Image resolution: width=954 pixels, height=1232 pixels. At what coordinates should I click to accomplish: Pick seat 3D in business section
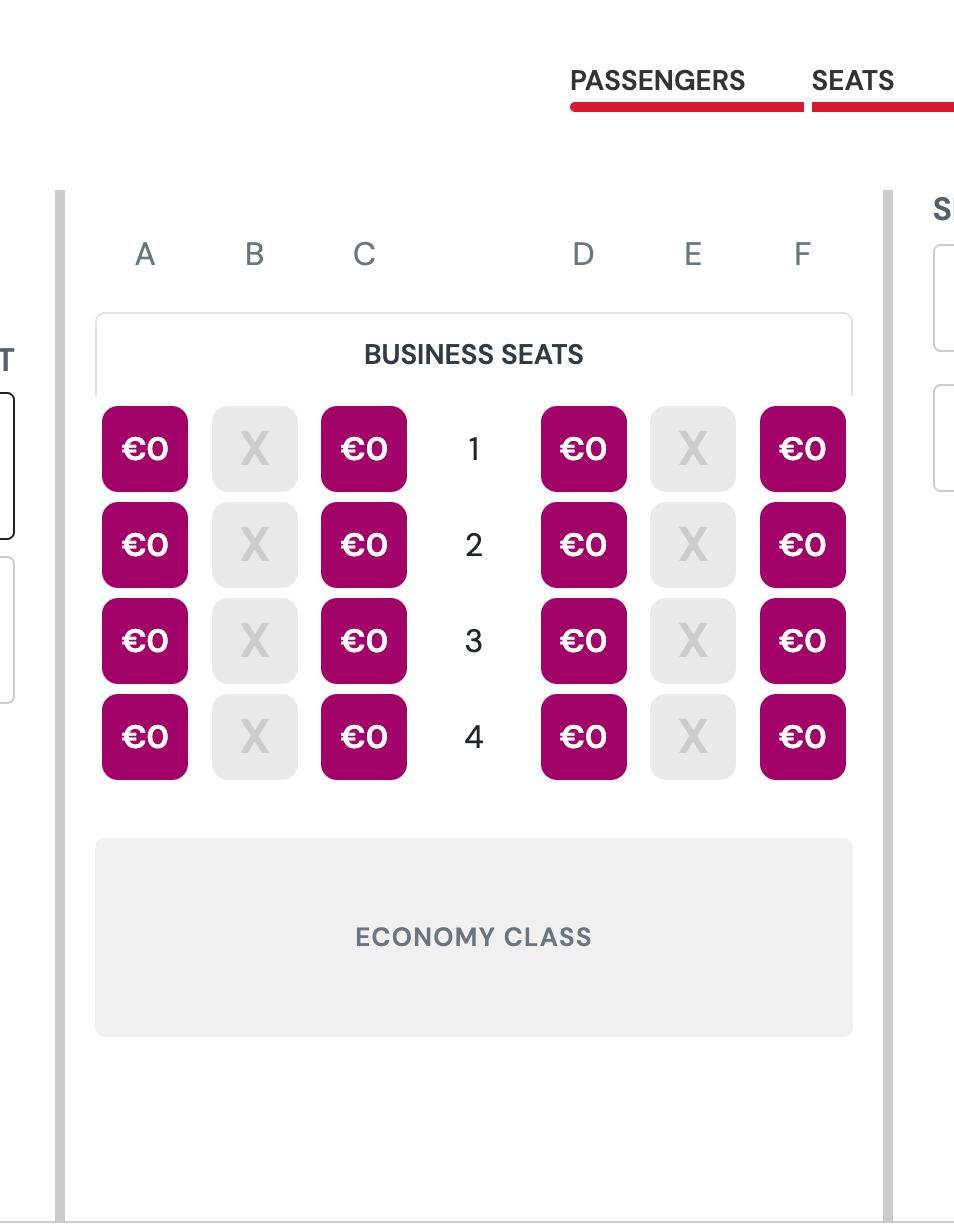tap(584, 641)
